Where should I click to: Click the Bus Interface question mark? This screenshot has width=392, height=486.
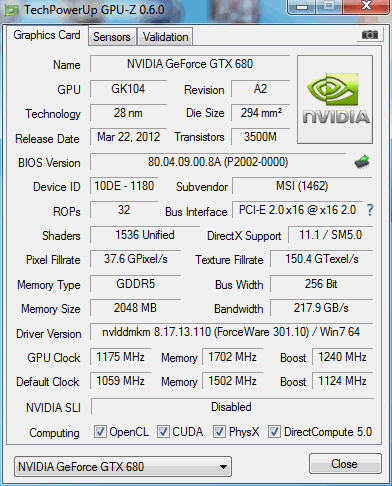click(370, 210)
